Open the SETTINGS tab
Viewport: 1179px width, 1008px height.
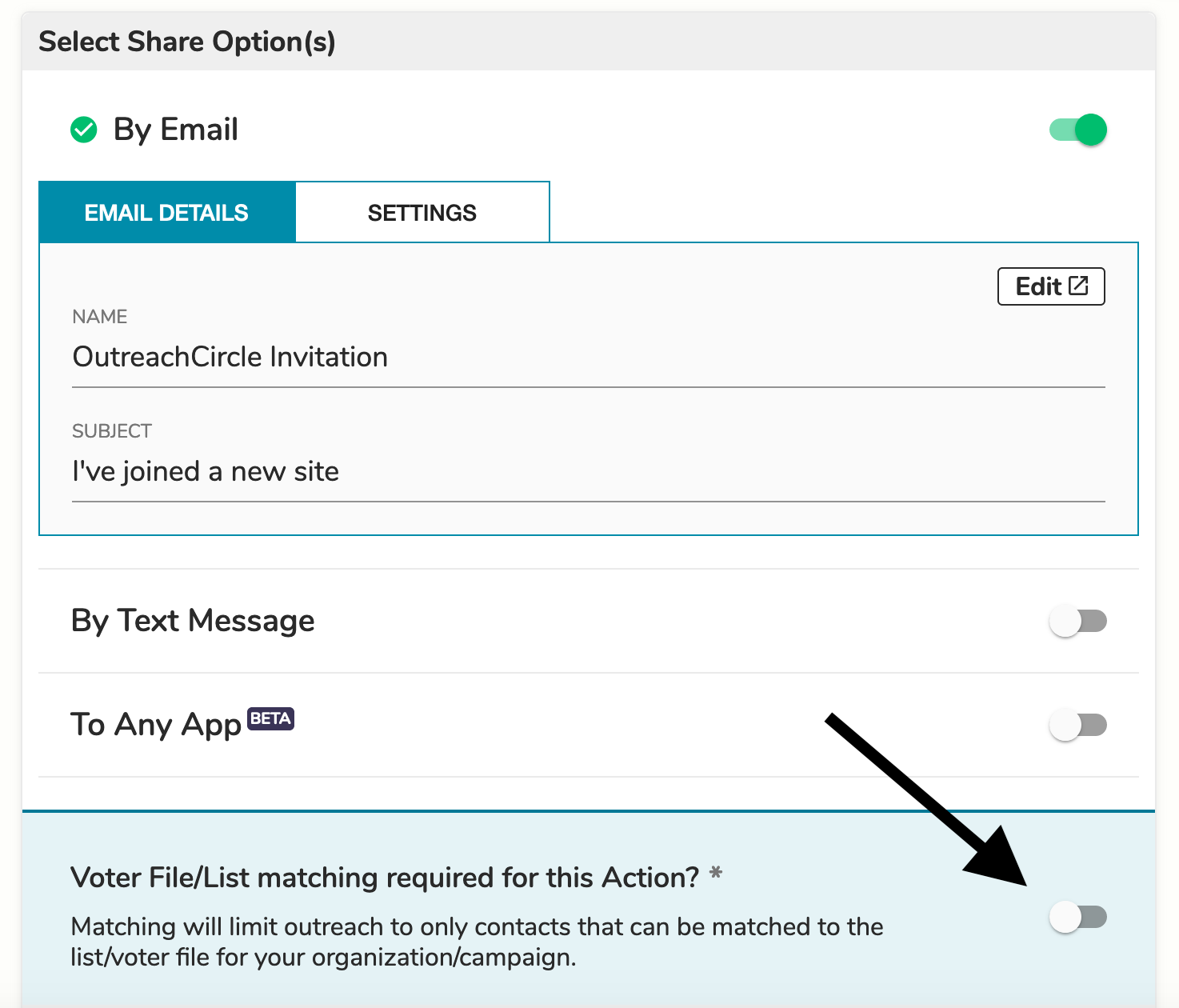point(422,213)
